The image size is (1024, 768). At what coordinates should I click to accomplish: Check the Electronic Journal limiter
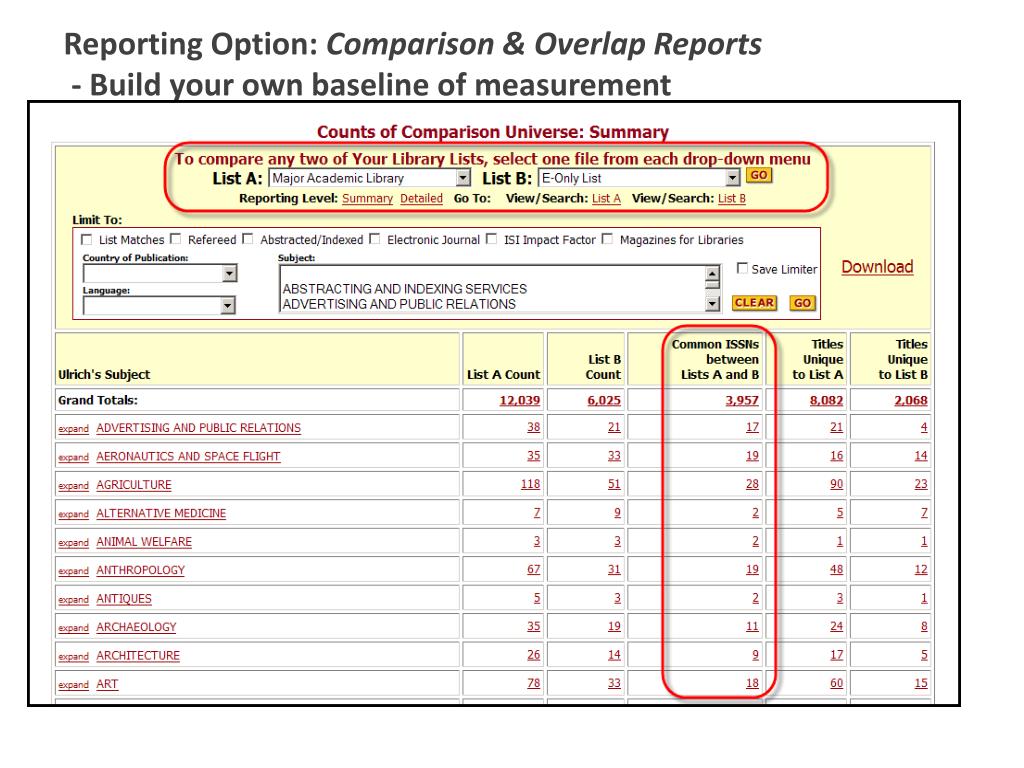pos(375,239)
